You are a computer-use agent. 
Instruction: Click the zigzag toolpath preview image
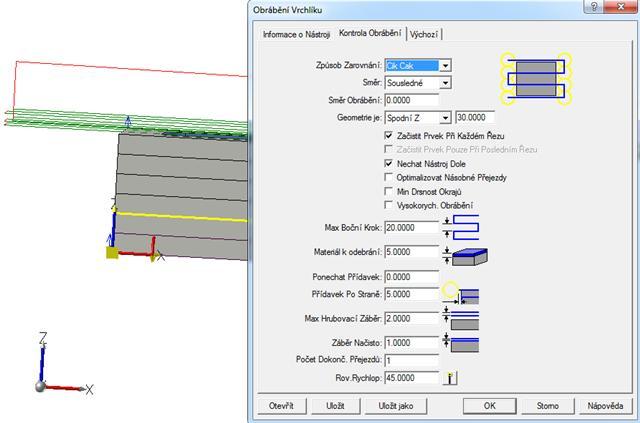point(535,78)
